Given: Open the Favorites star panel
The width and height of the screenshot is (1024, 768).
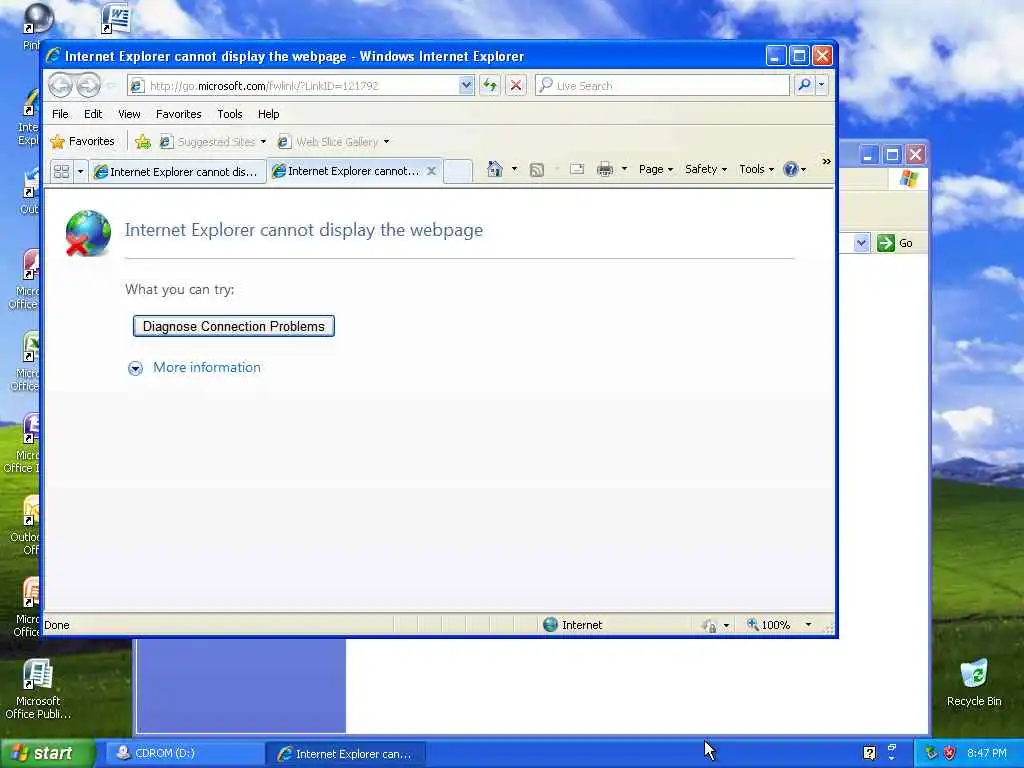Looking at the screenshot, I should (x=83, y=141).
